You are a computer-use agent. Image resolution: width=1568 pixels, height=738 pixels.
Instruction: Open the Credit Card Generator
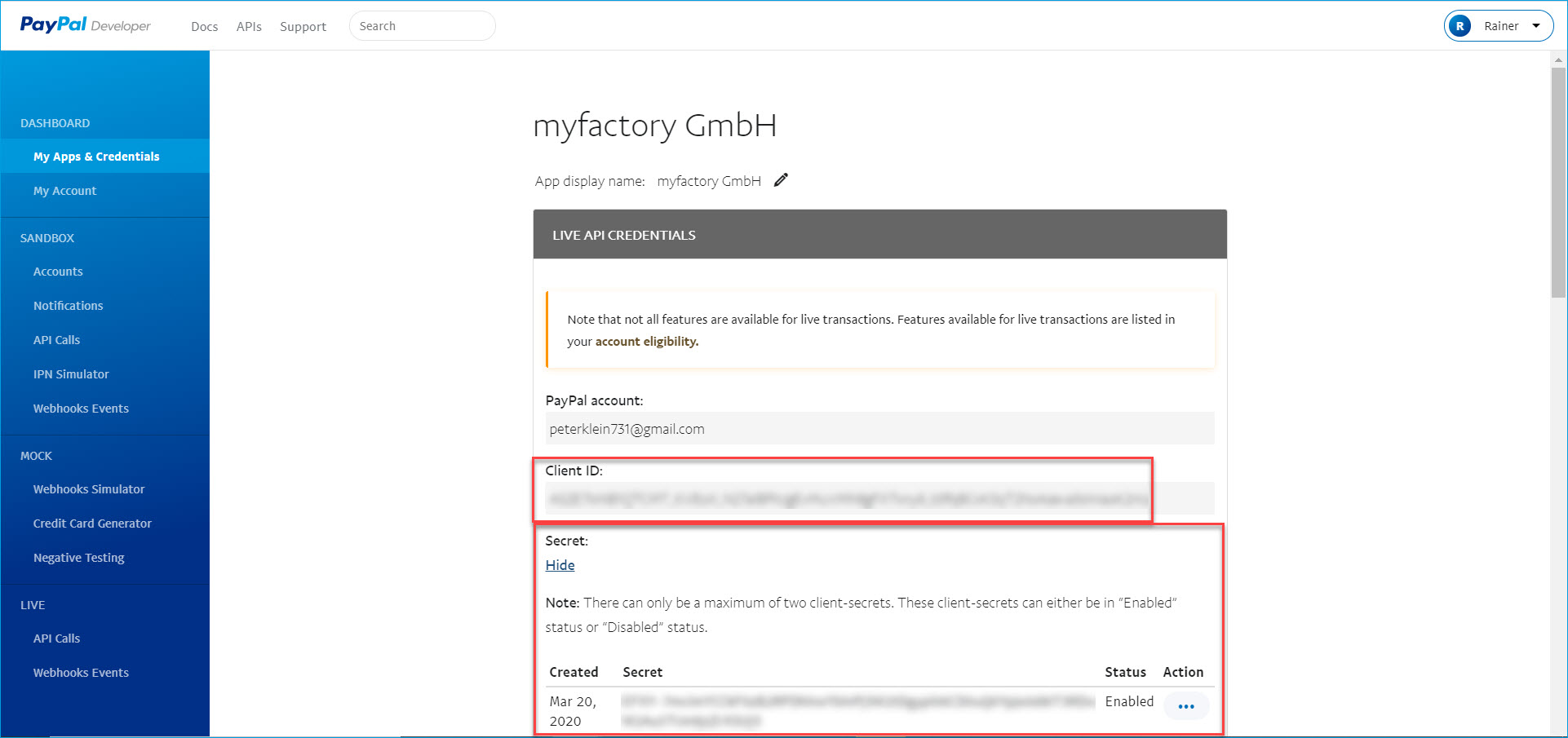pos(92,524)
